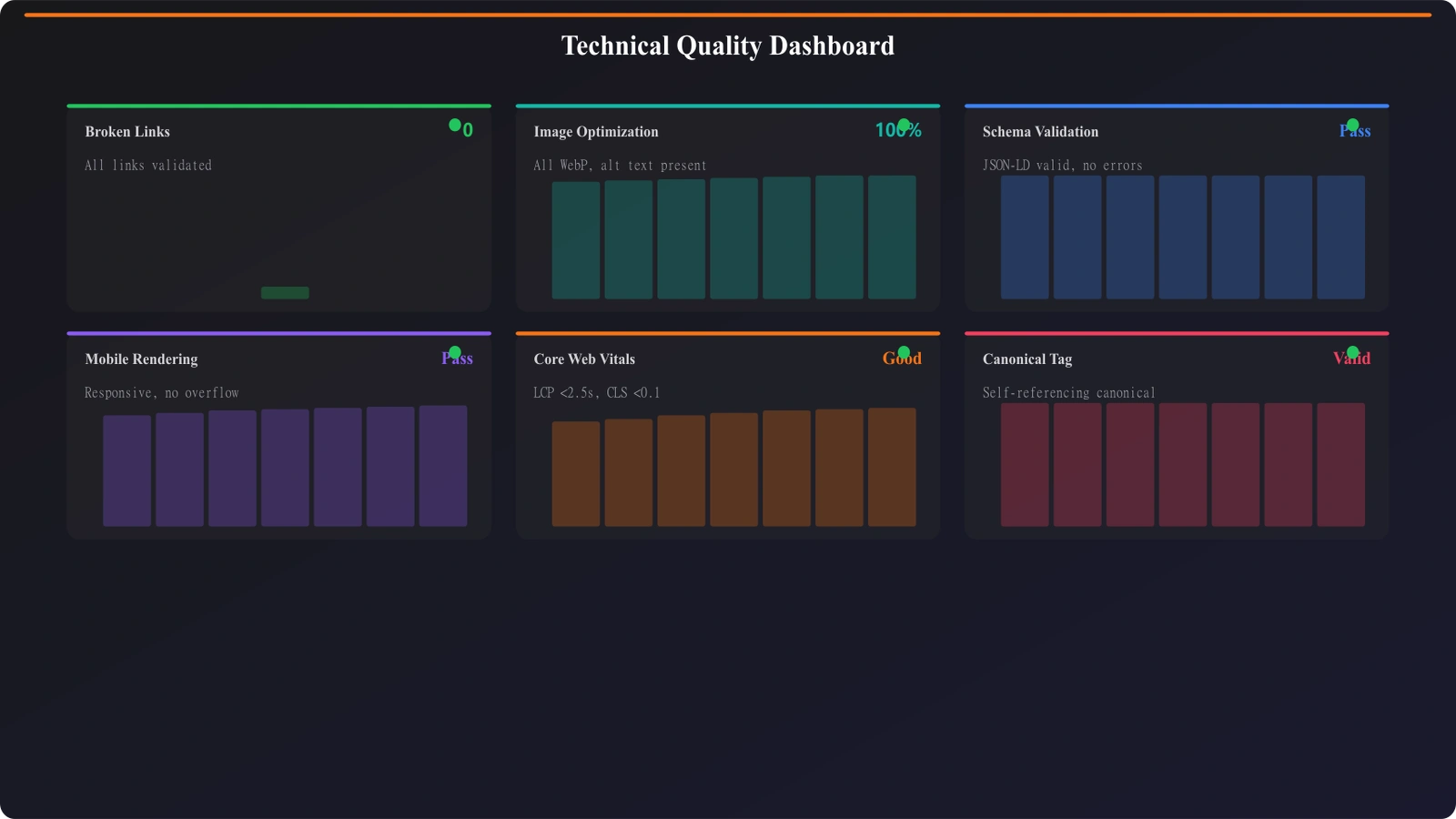This screenshot has width=1456, height=819.
Task: Select the green status dot on Canonical Tag card
Action: point(1351,349)
